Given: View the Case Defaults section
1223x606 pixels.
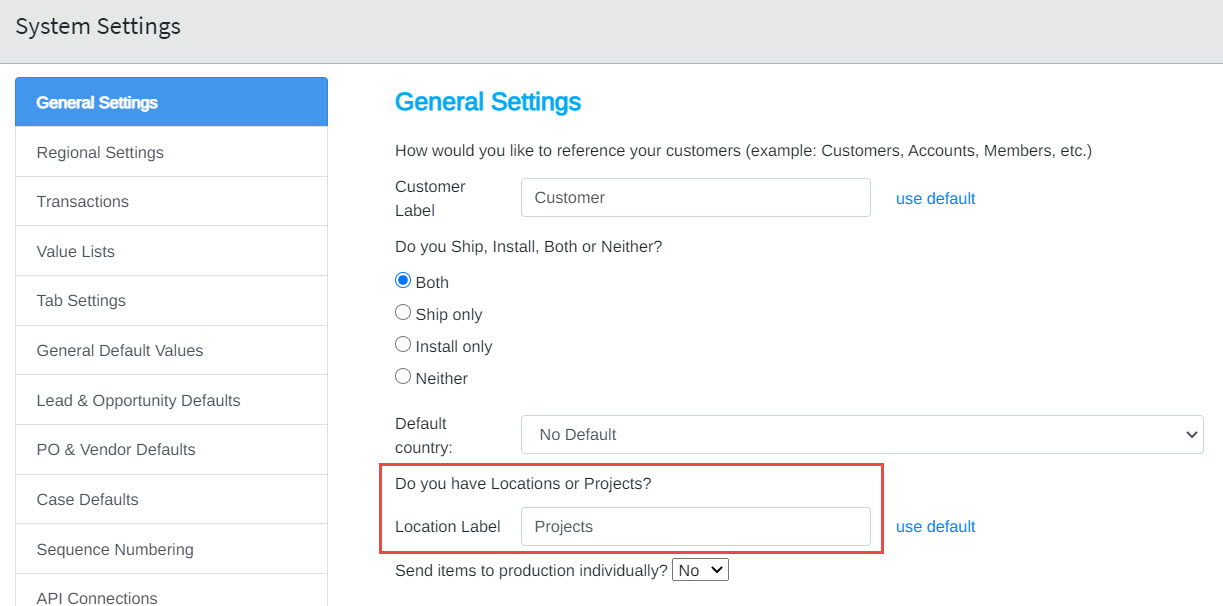Looking at the screenshot, I should [85, 499].
